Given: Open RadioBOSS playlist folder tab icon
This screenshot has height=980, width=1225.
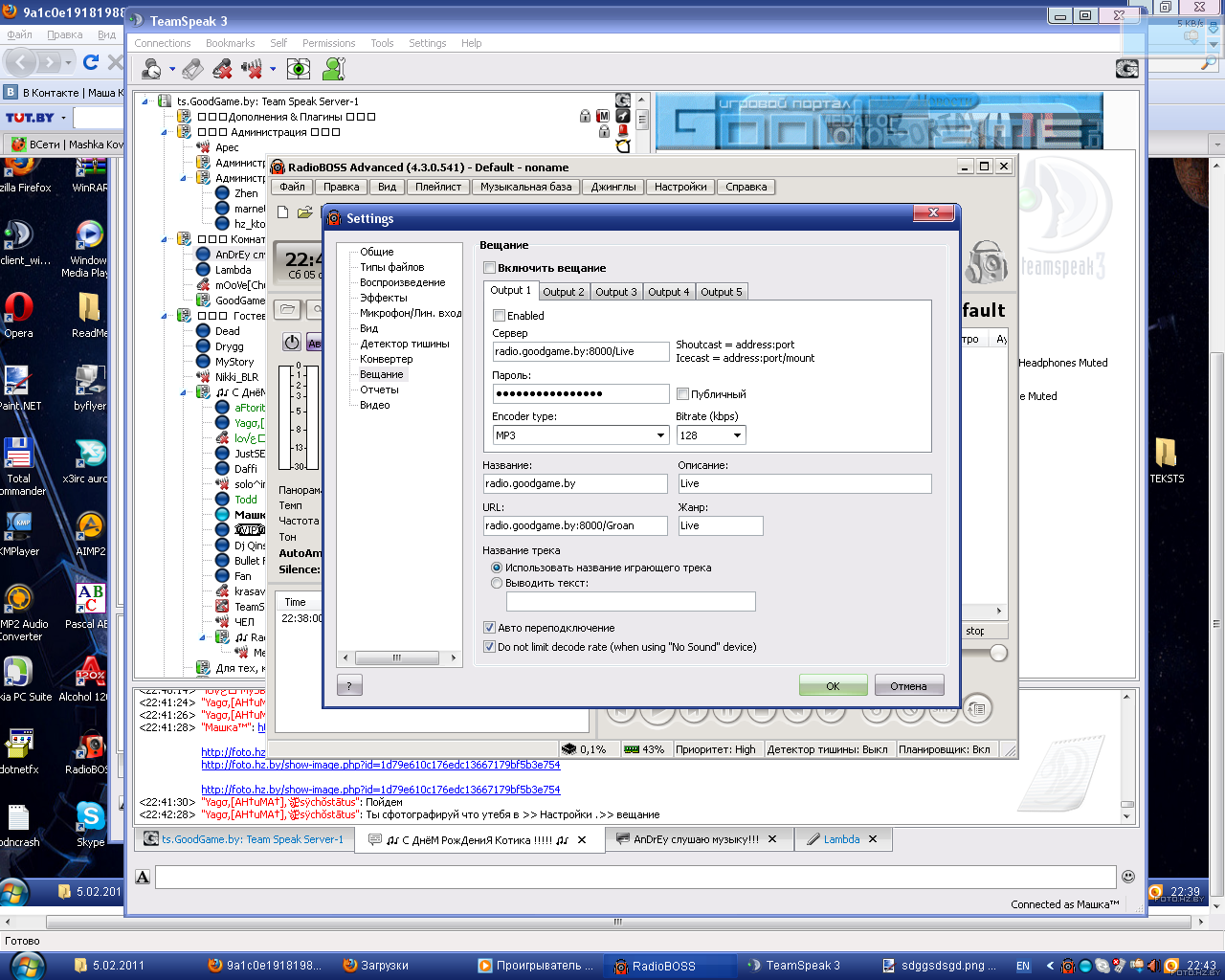Looking at the screenshot, I should pos(287,309).
